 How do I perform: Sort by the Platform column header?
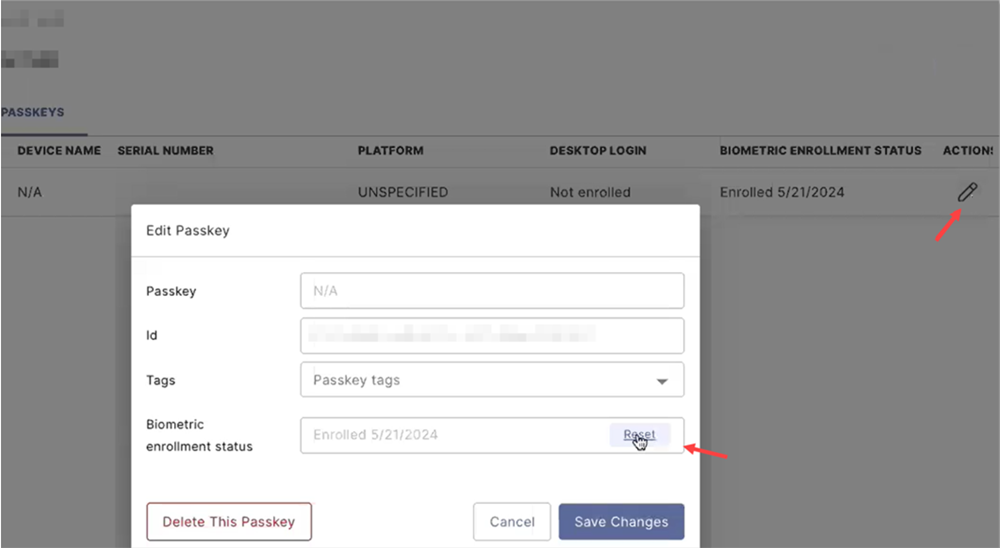[390, 151]
